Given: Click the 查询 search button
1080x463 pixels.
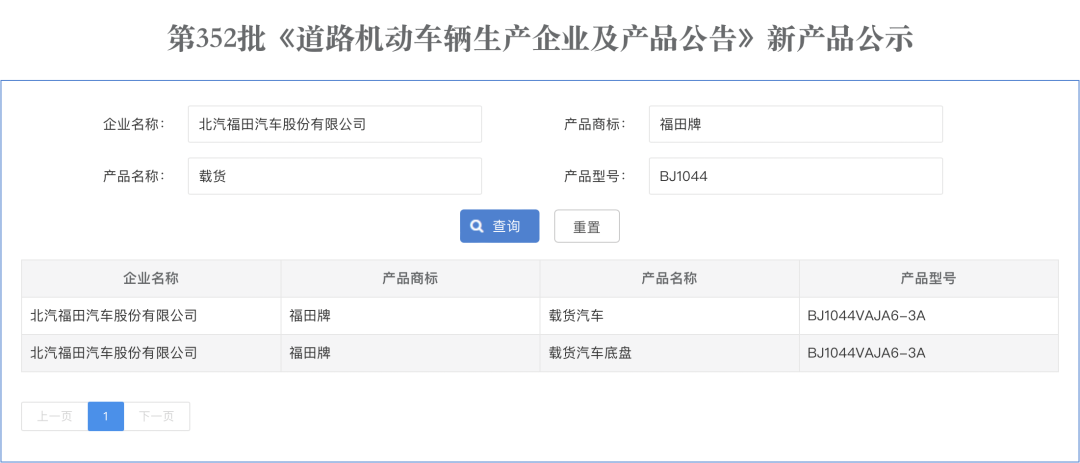Looking at the screenshot, I should pos(499,226).
